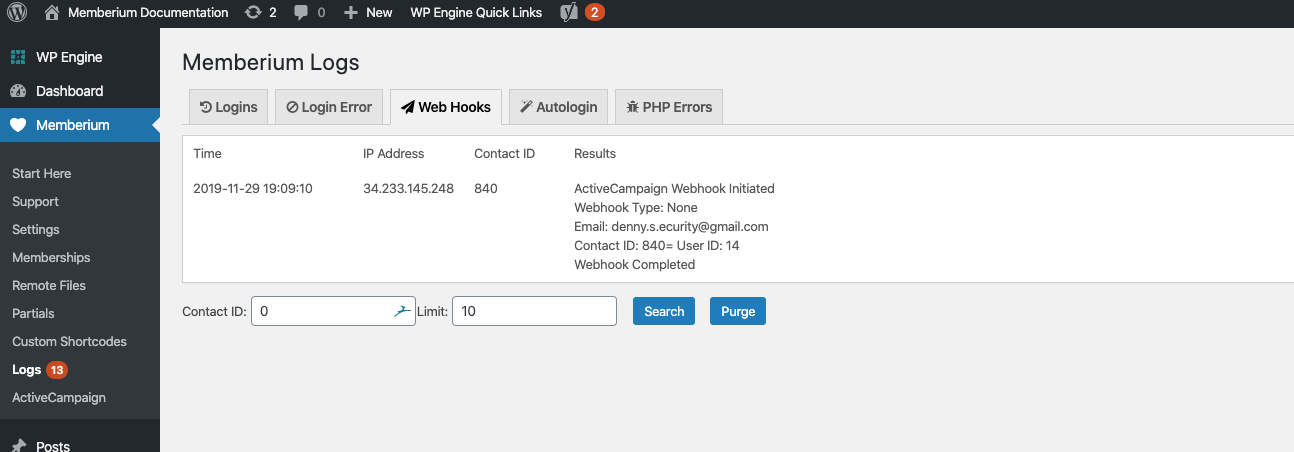Open WP Engine Quick Links menu
This screenshot has height=452, width=1294.
click(476, 13)
